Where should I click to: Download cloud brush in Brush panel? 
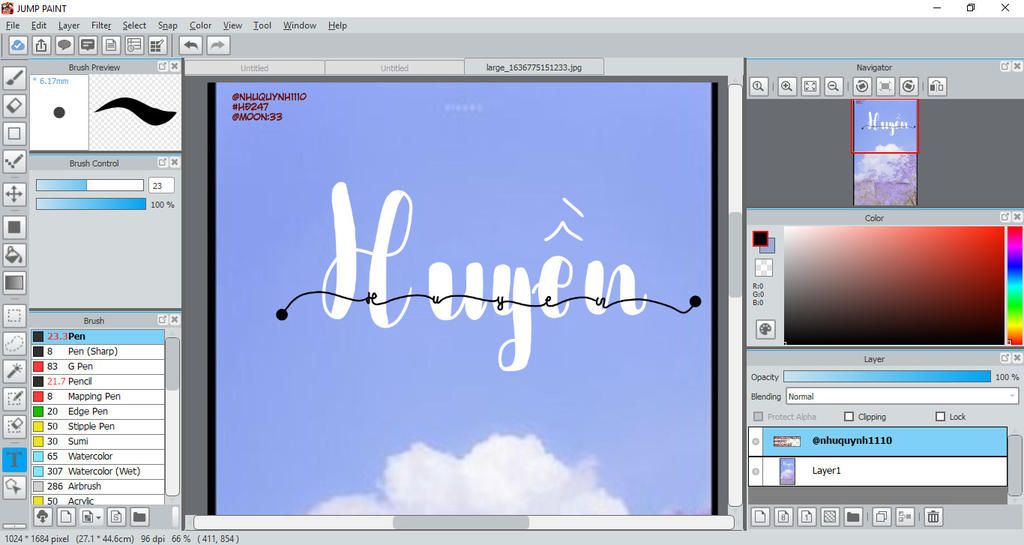point(42,517)
